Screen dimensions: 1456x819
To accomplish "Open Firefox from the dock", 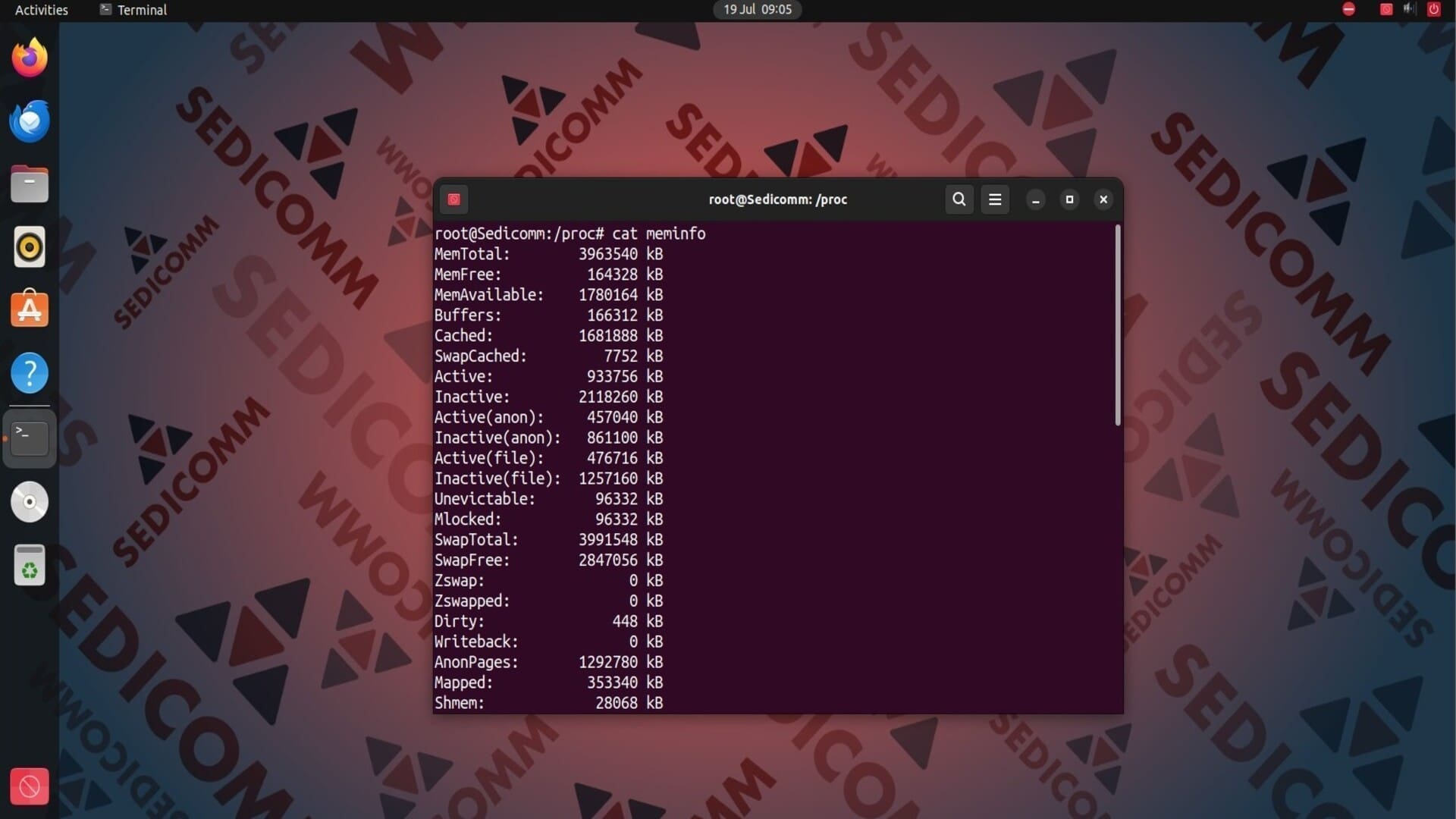I will click(x=30, y=58).
